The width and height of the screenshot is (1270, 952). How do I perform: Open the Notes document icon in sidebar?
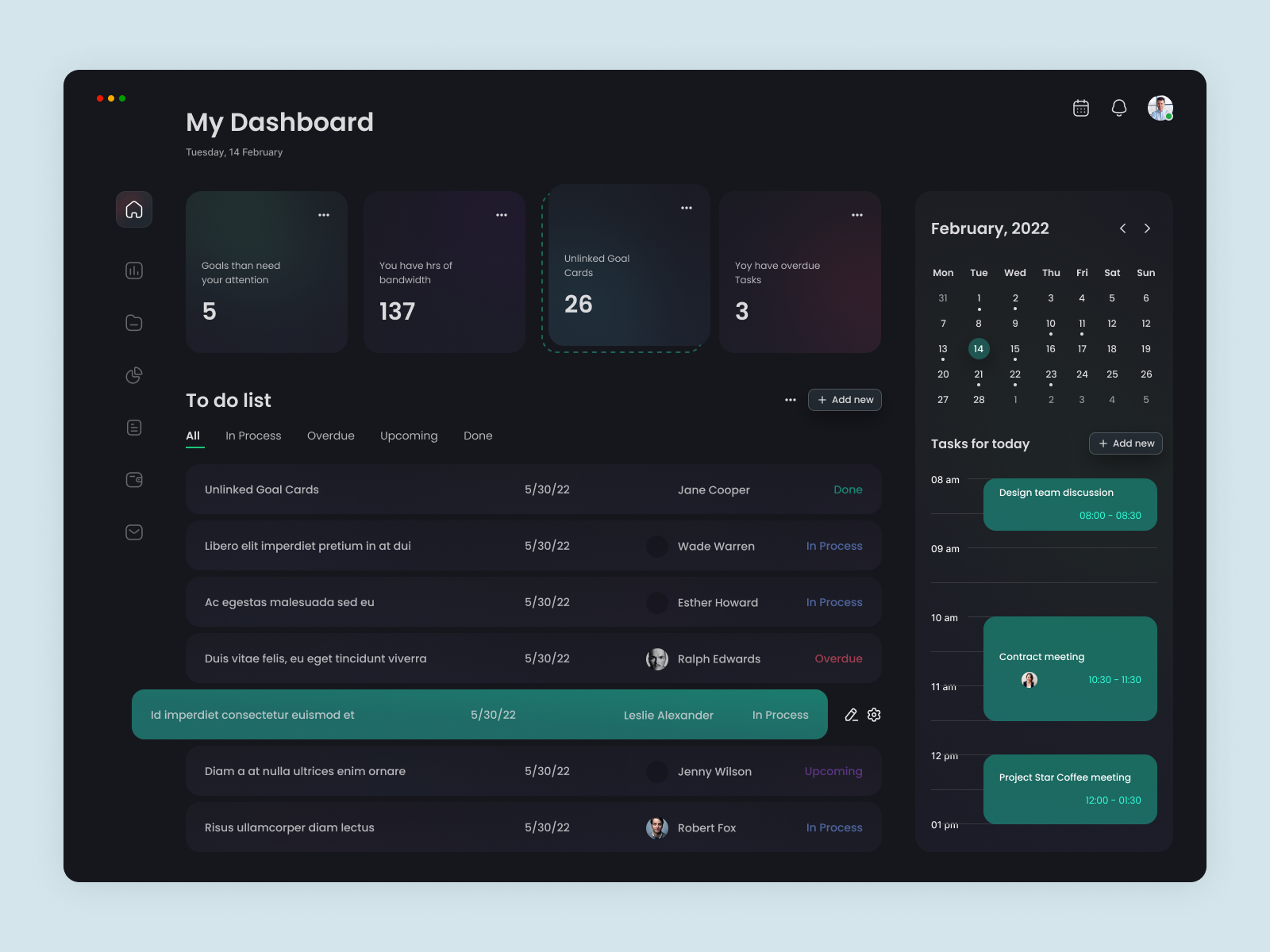click(x=133, y=428)
